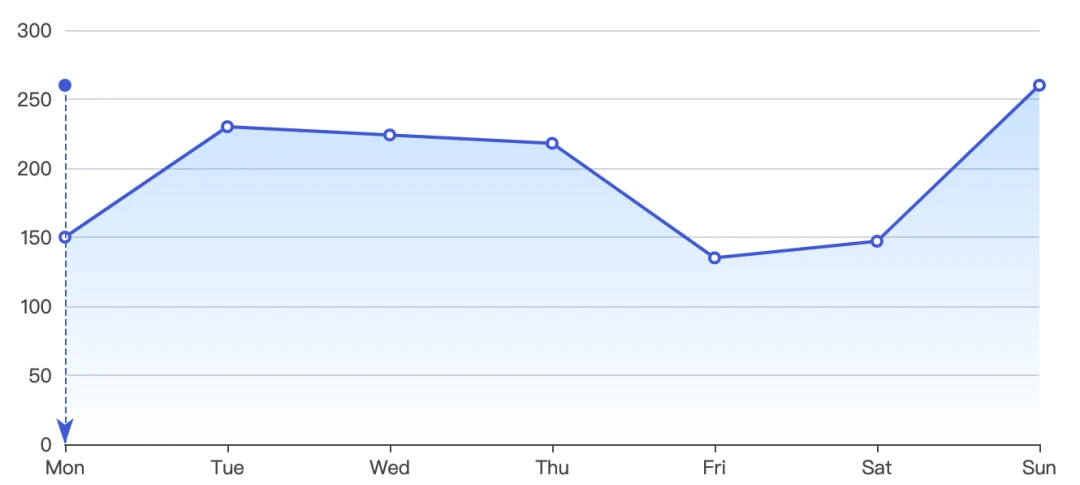Click the arrowhead at the dashed line's base
Image resolution: width=1080 pixels, height=485 pixels.
click(65, 432)
